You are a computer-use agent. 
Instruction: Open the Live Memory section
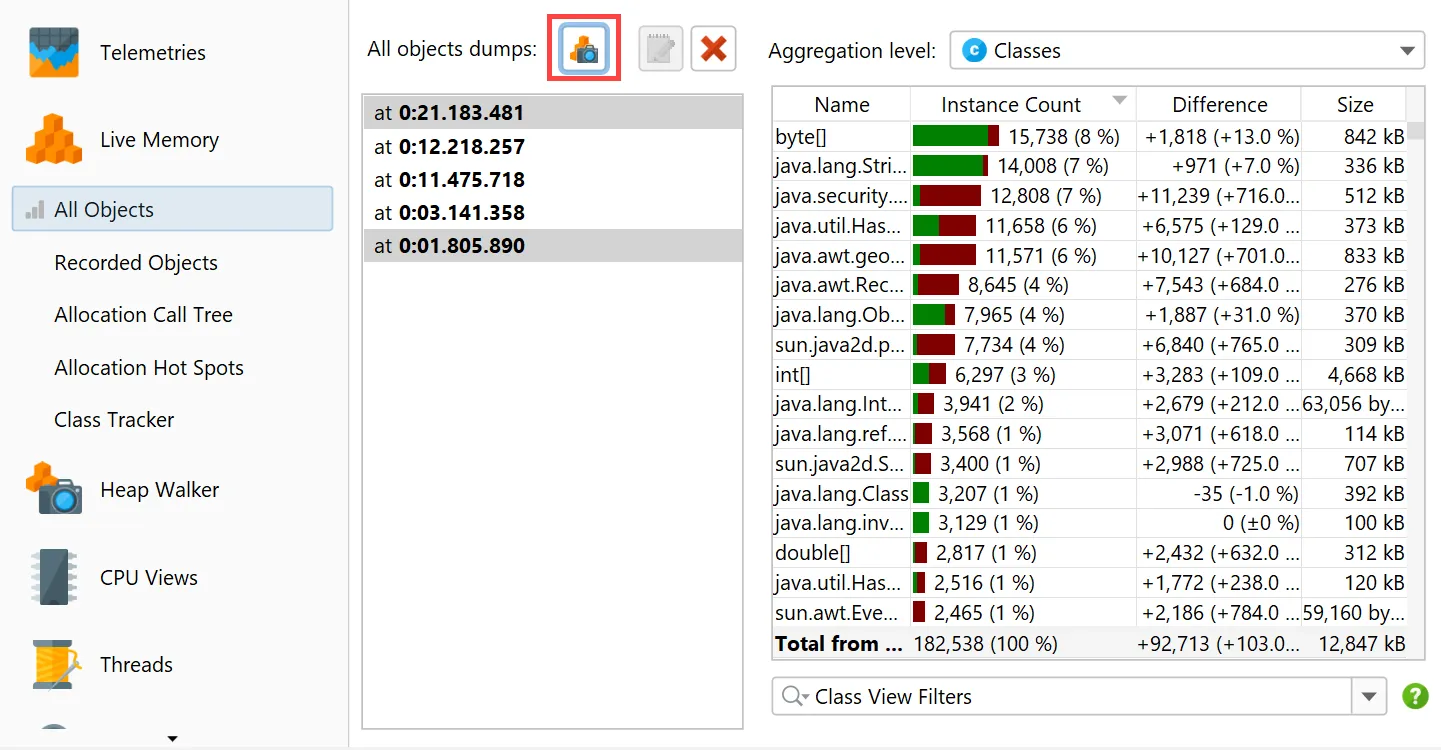124,140
